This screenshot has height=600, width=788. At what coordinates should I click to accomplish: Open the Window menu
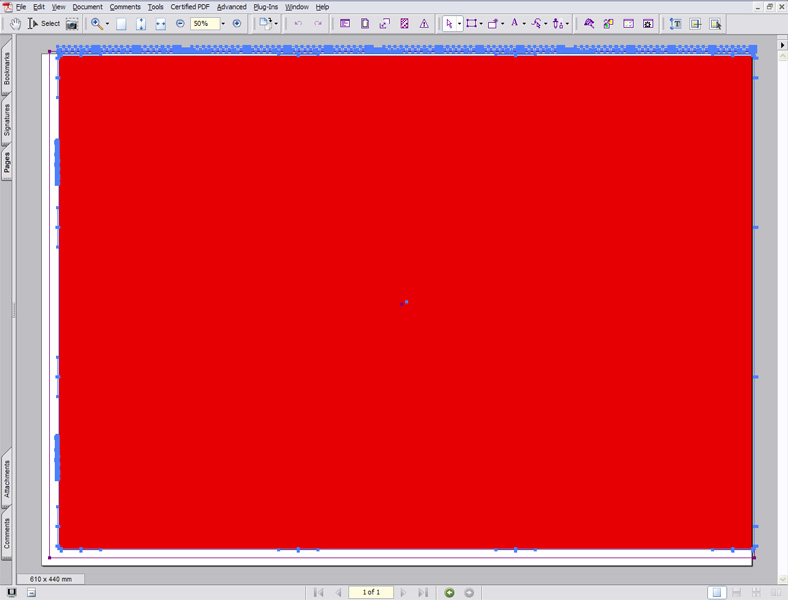pyautogui.click(x=297, y=7)
